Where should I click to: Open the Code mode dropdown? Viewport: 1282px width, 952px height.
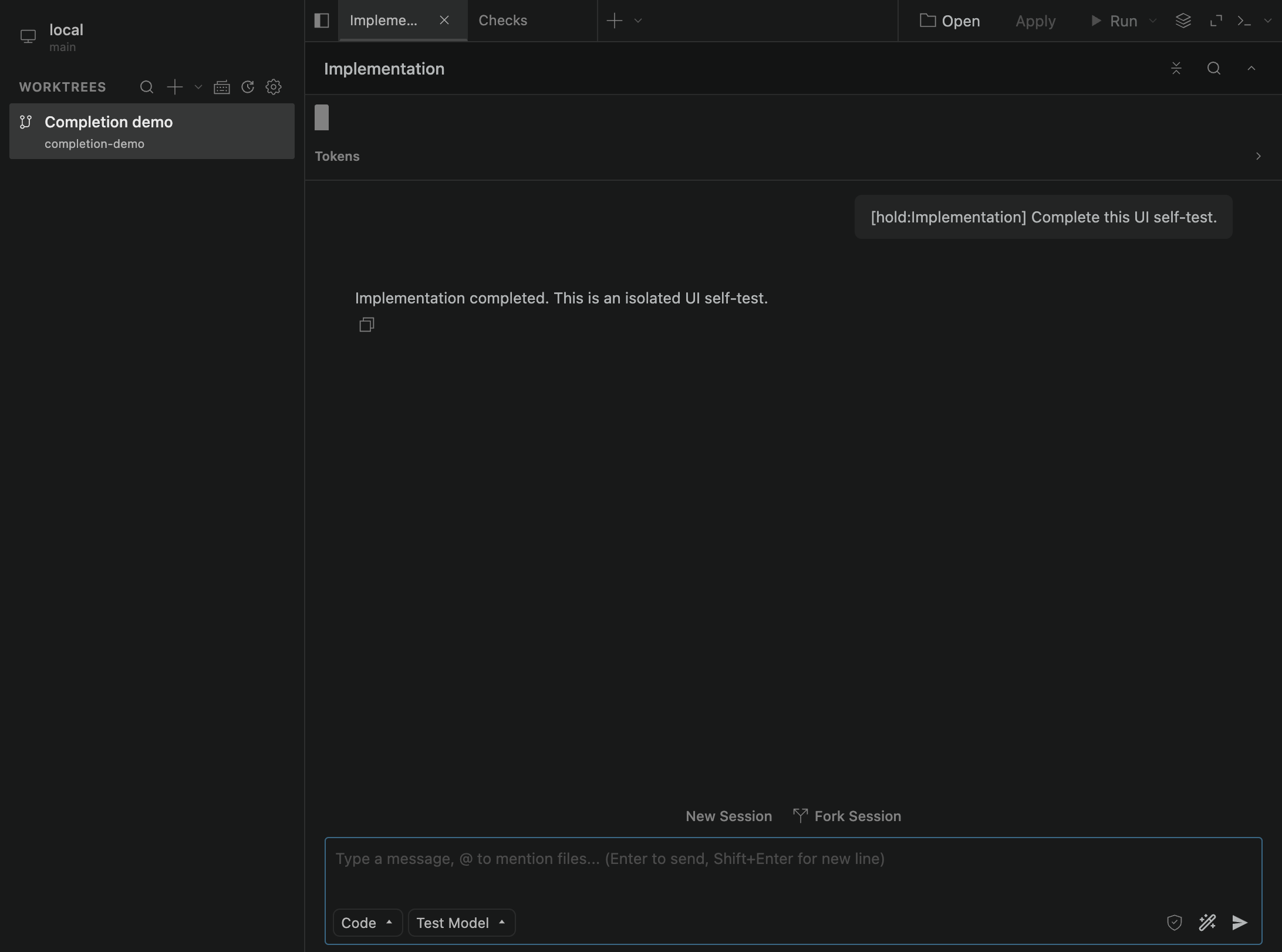(367, 923)
